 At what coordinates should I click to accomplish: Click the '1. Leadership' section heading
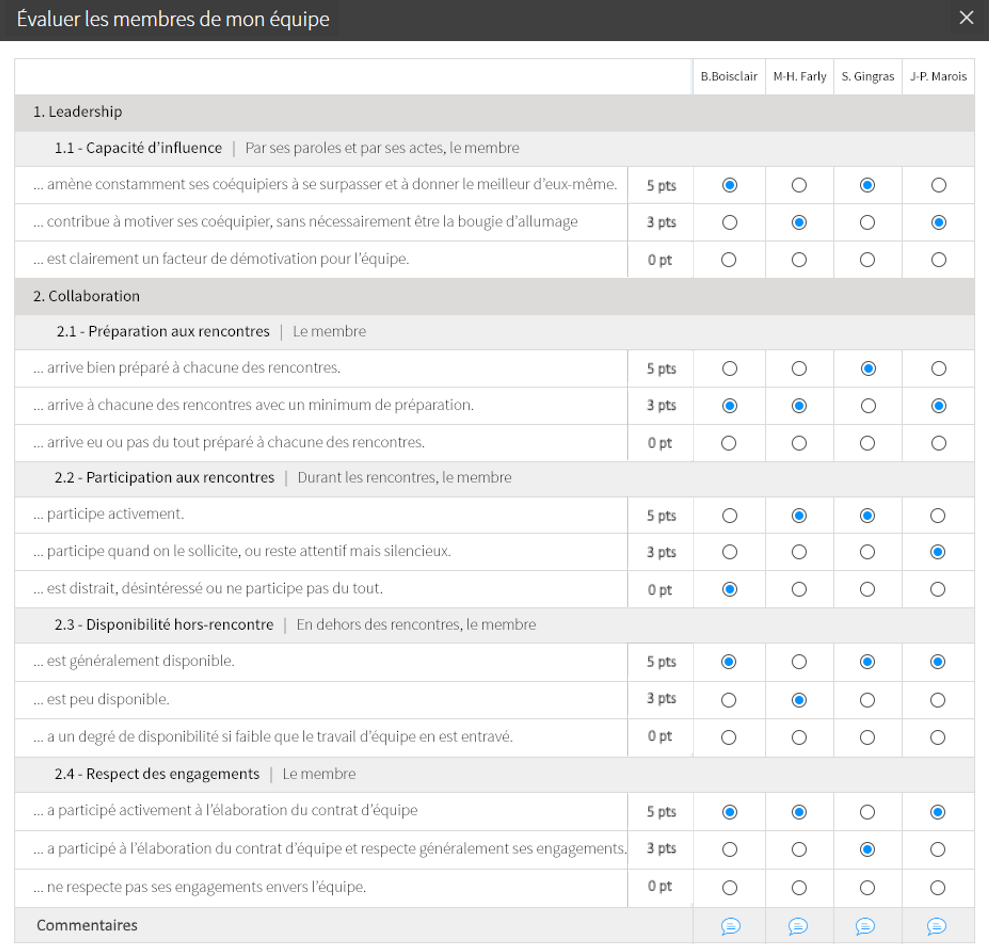pos(78,112)
